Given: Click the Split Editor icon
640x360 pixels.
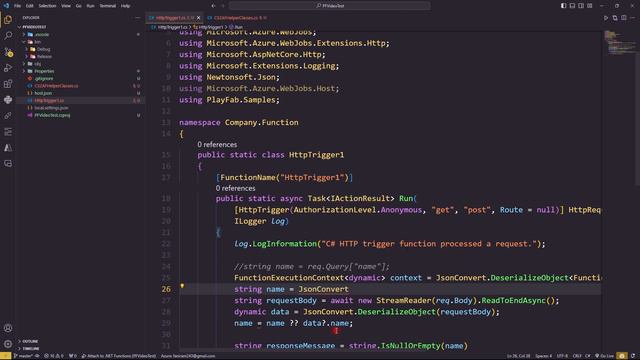Looking at the screenshot, I should click(x=624, y=18).
